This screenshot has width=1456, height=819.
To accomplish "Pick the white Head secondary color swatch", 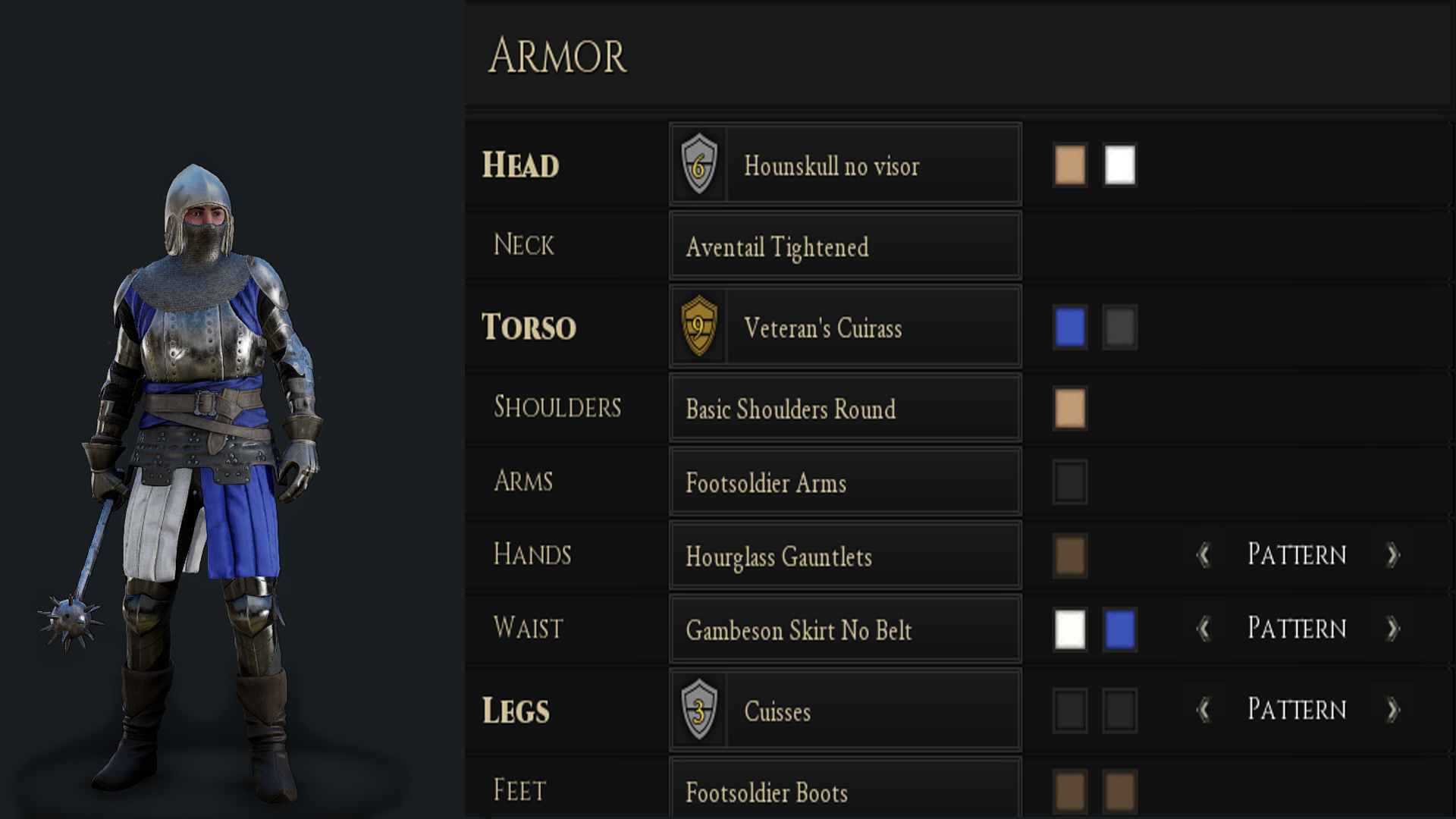I will (x=1119, y=165).
